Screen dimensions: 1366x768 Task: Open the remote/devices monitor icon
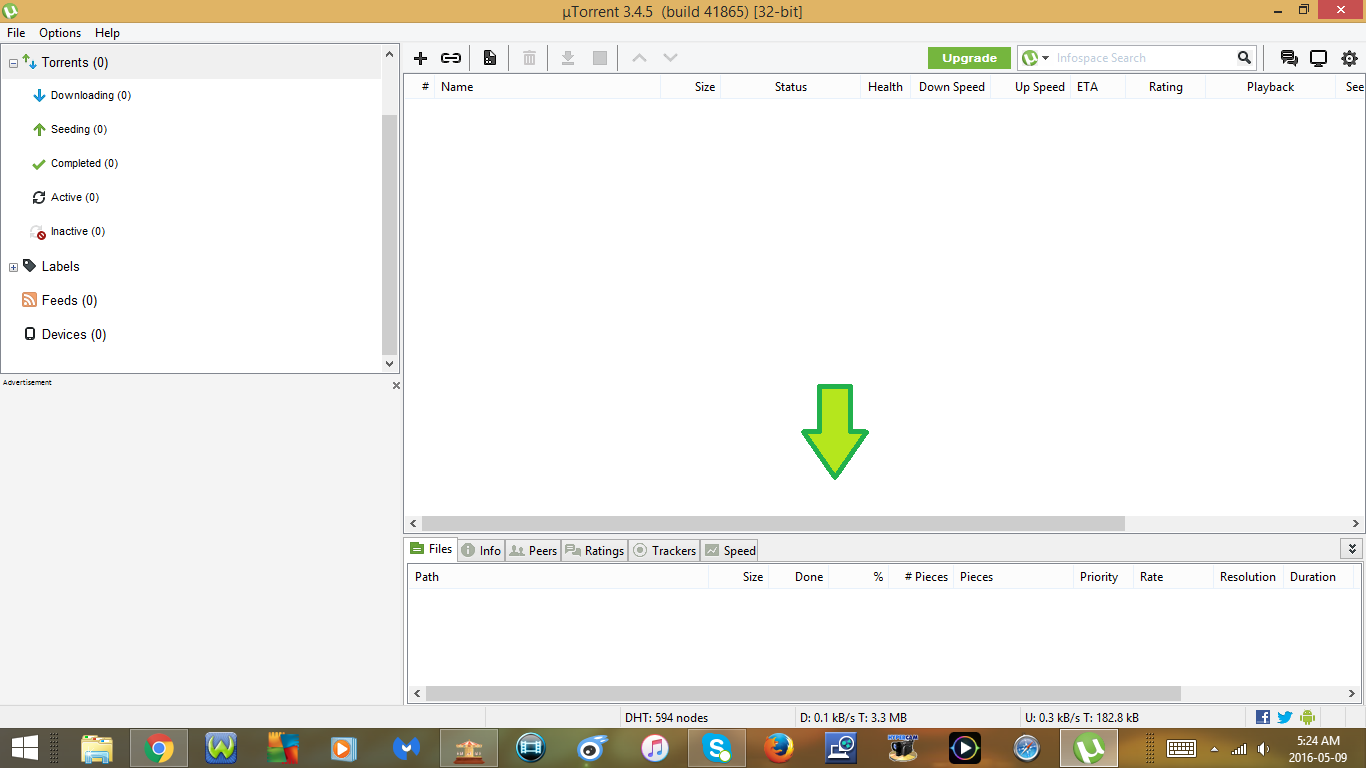pos(1318,58)
